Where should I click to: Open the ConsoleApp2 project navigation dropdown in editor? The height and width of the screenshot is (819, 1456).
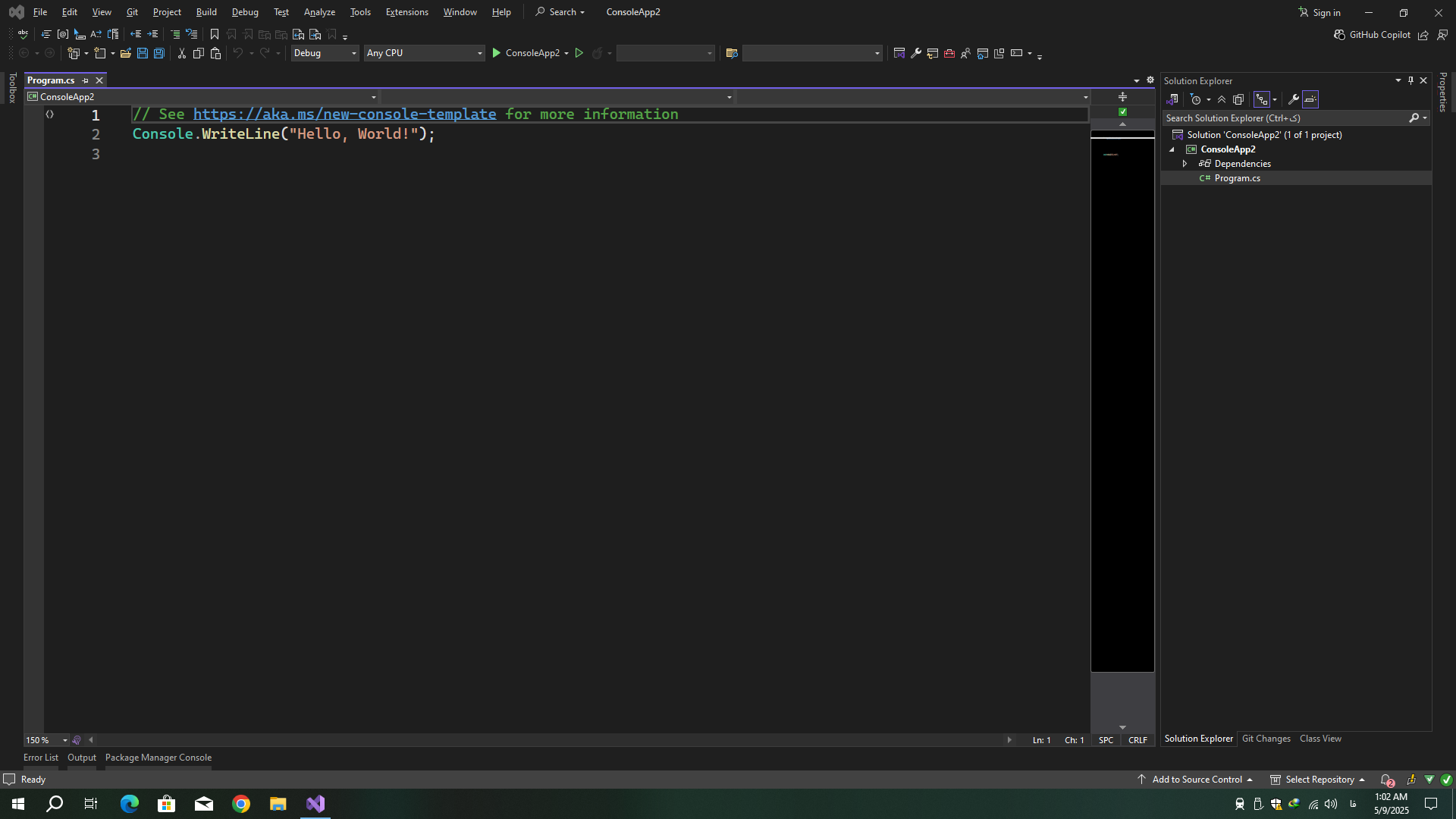202,97
